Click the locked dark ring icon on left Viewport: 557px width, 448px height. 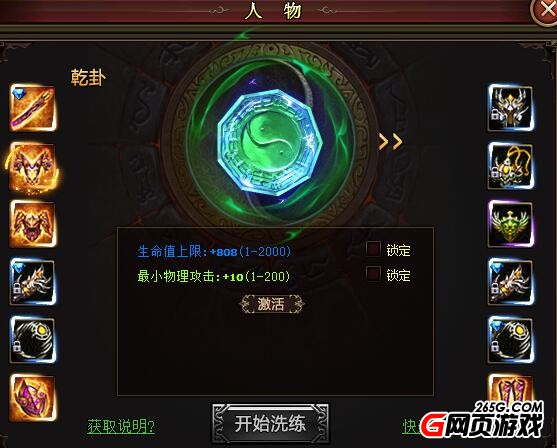pyautogui.click(x=33, y=340)
